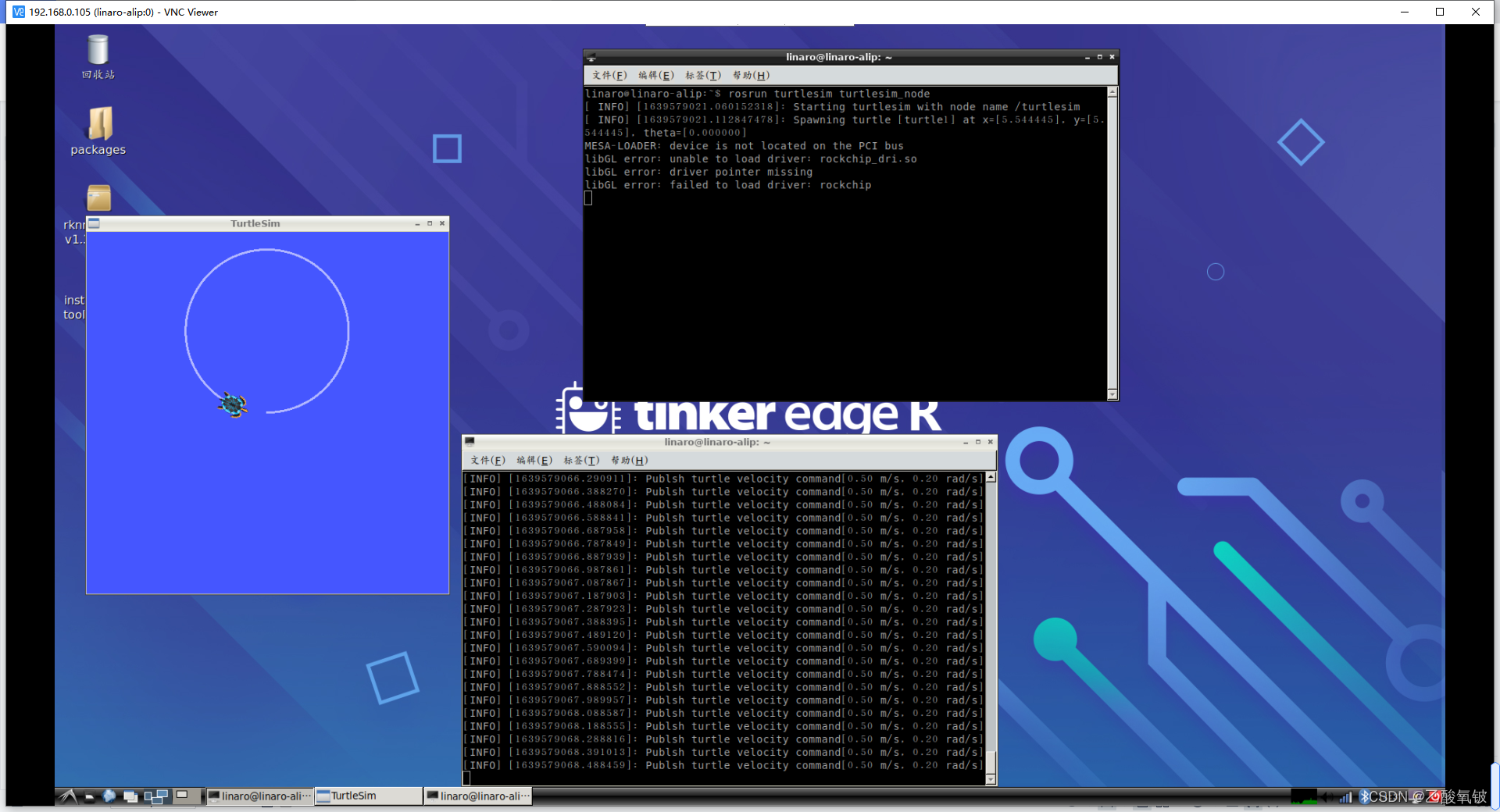Open the file manager icon in the taskbar

[x=89, y=796]
